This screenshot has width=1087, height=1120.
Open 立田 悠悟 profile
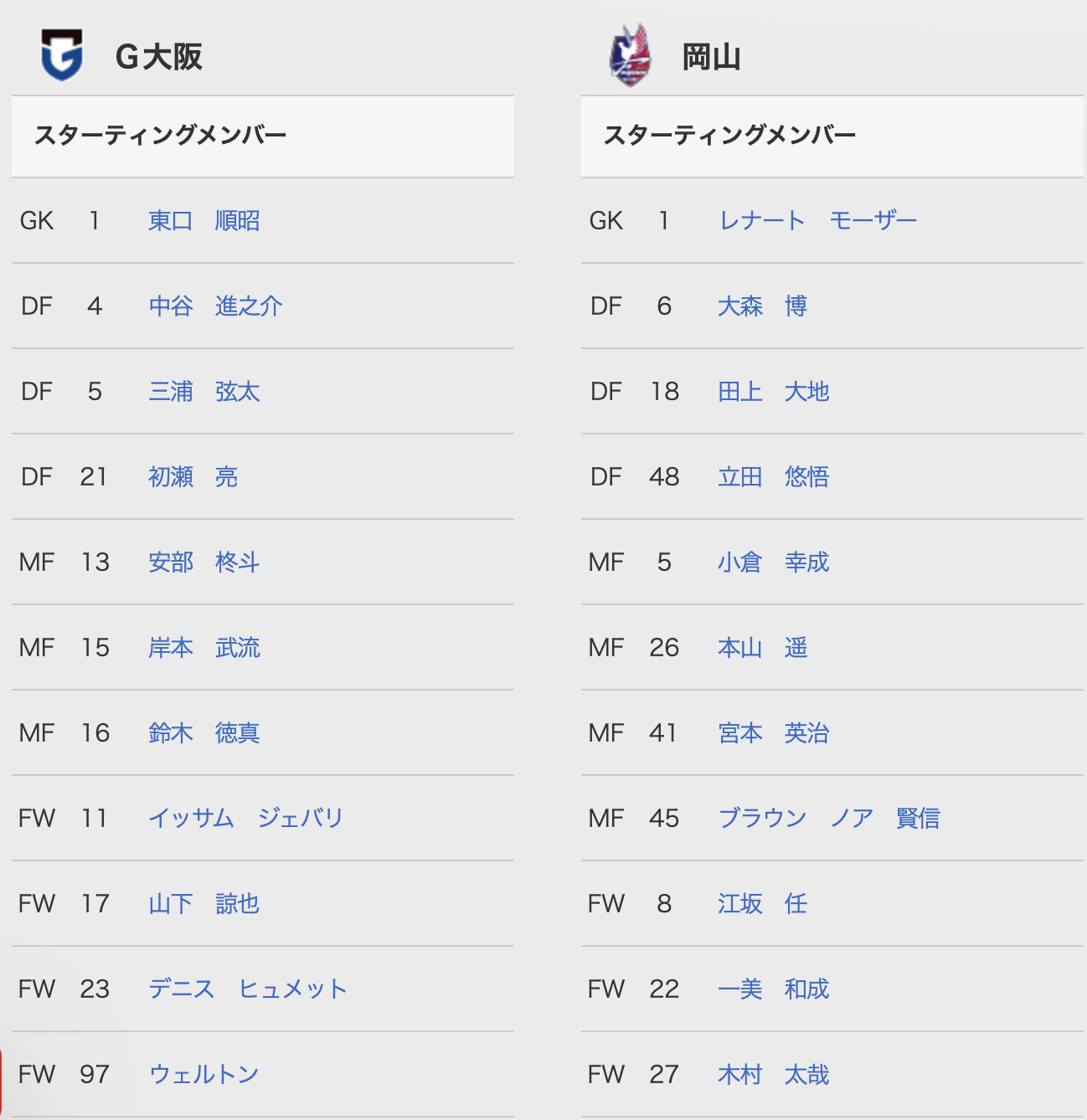[x=773, y=477]
